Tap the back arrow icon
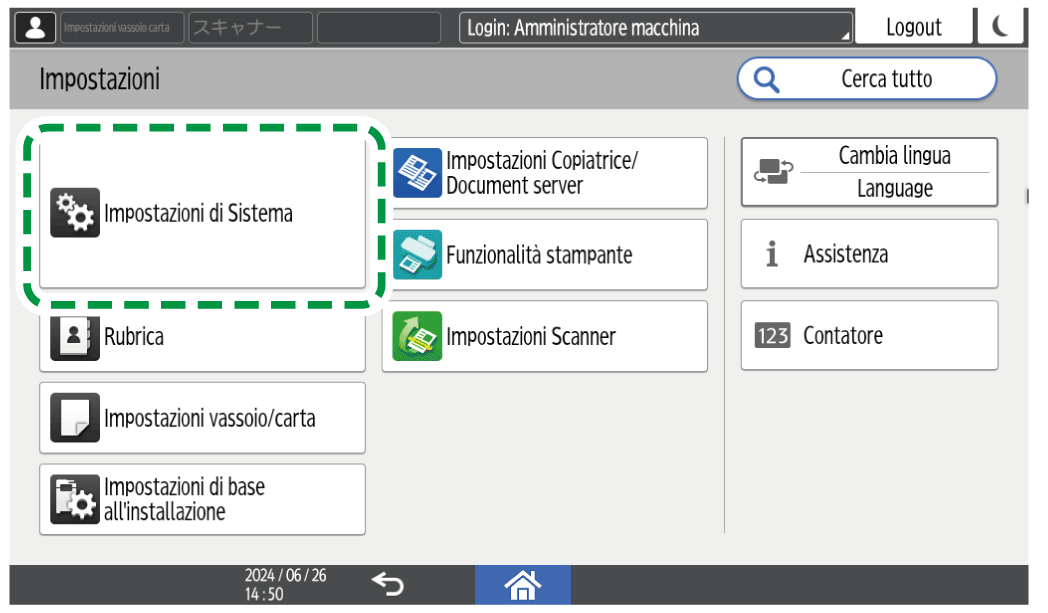1048x613 pixels. (x=388, y=584)
